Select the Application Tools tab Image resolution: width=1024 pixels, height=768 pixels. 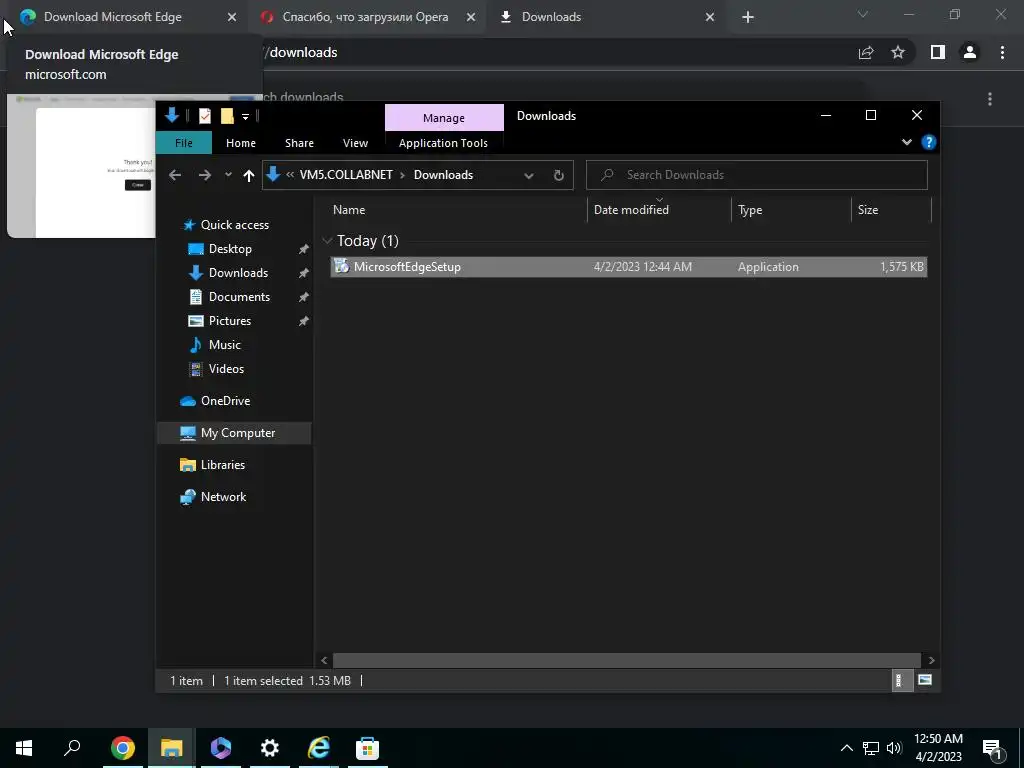pyautogui.click(x=443, y=142)
